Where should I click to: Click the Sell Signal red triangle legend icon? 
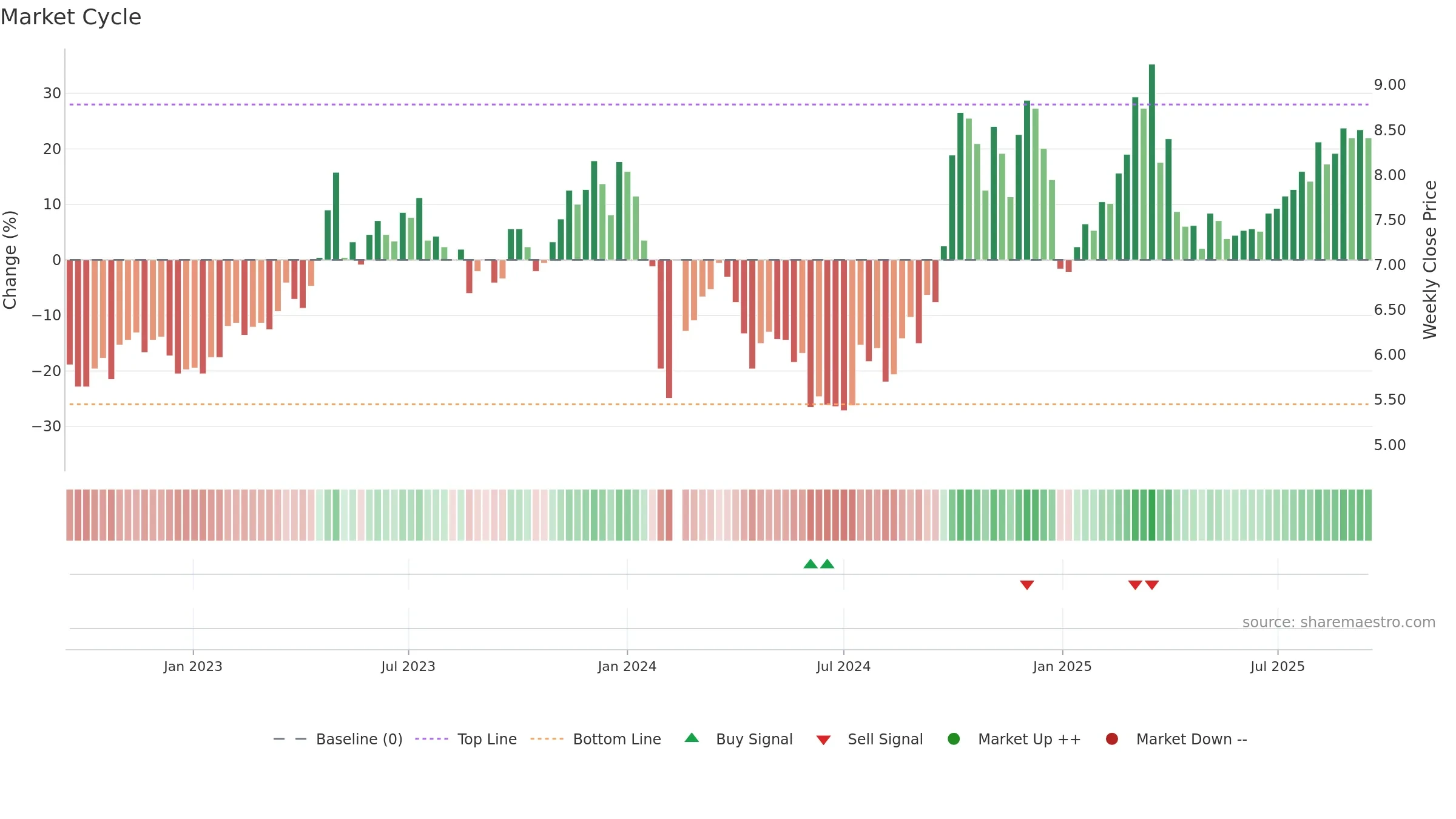(x=823, y=740)
